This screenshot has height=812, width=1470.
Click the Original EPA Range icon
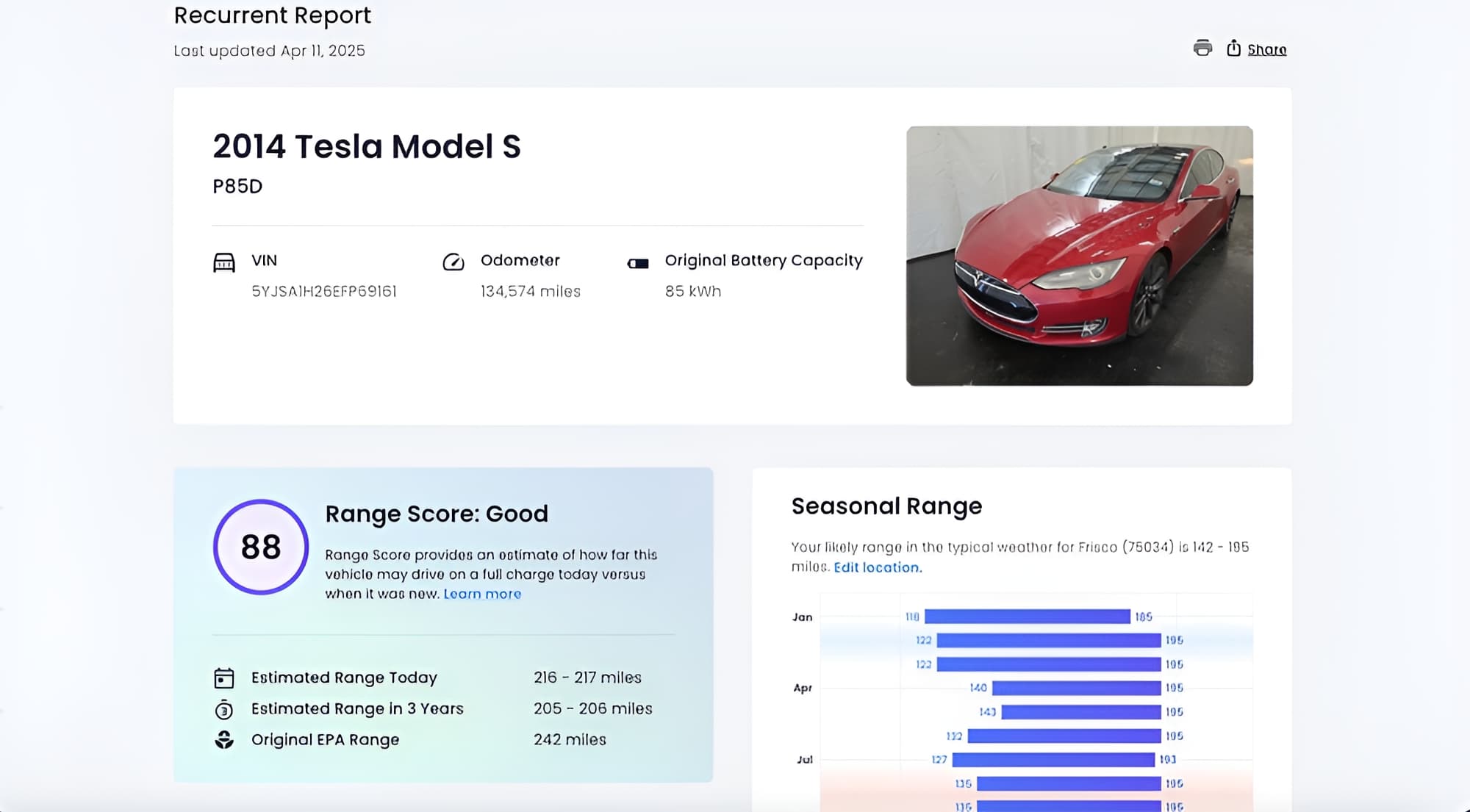224,740
